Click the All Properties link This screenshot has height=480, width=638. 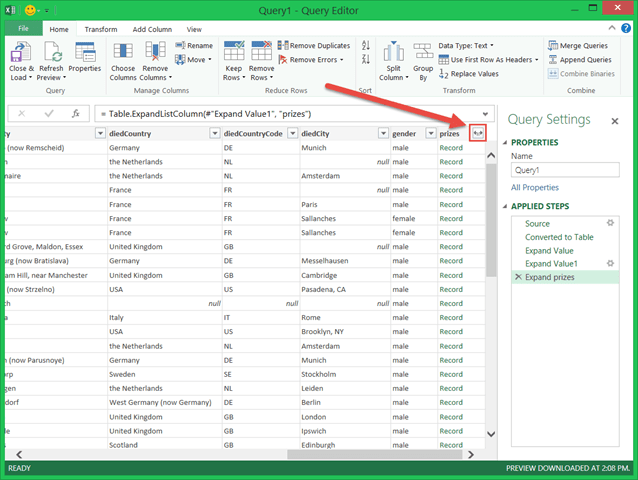click(537, 187)
